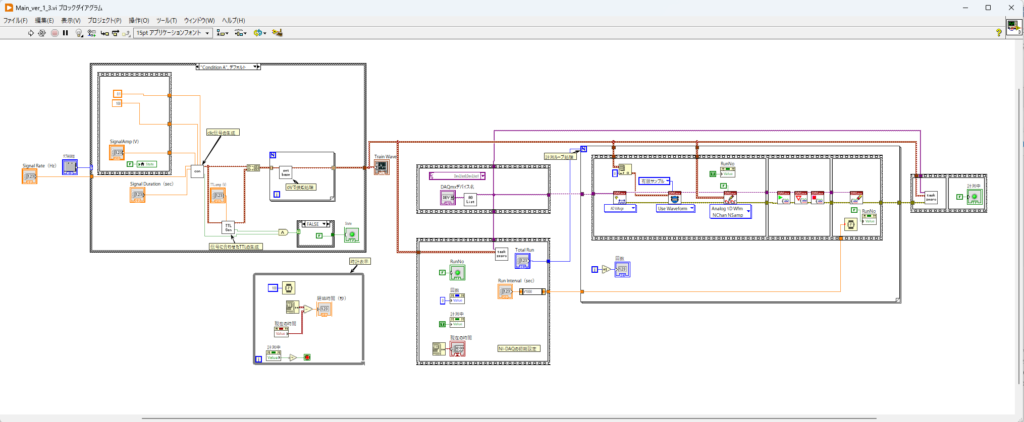Screen dimensions: 1024x422
Task: Toggle Highlight Execution light bulb
Action: (80, 32)
